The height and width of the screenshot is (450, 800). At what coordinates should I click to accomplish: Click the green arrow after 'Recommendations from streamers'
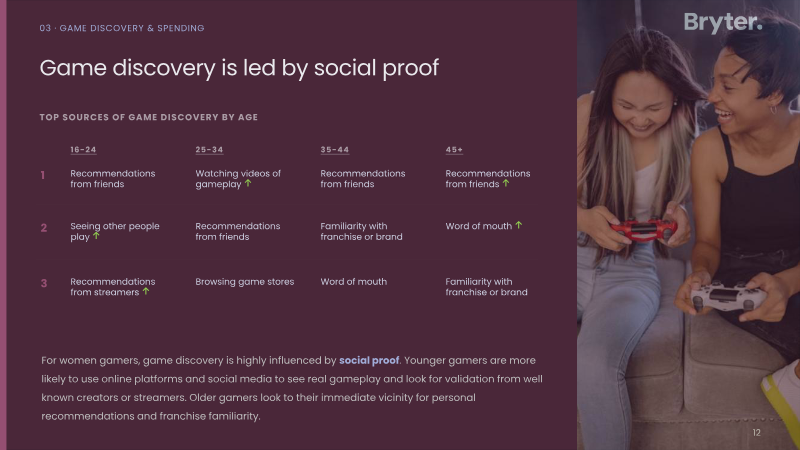click(146, 291)
